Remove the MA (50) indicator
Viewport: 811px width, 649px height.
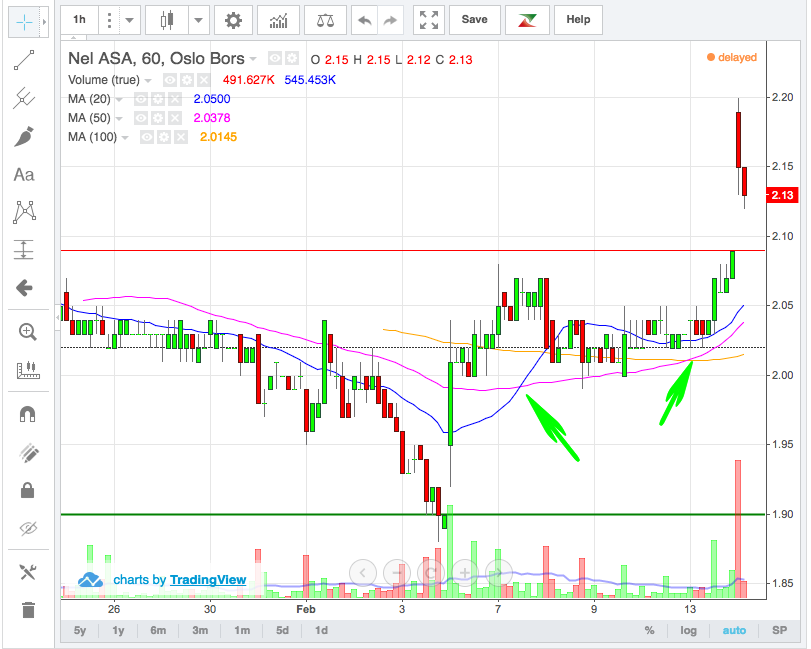[175, 118]
